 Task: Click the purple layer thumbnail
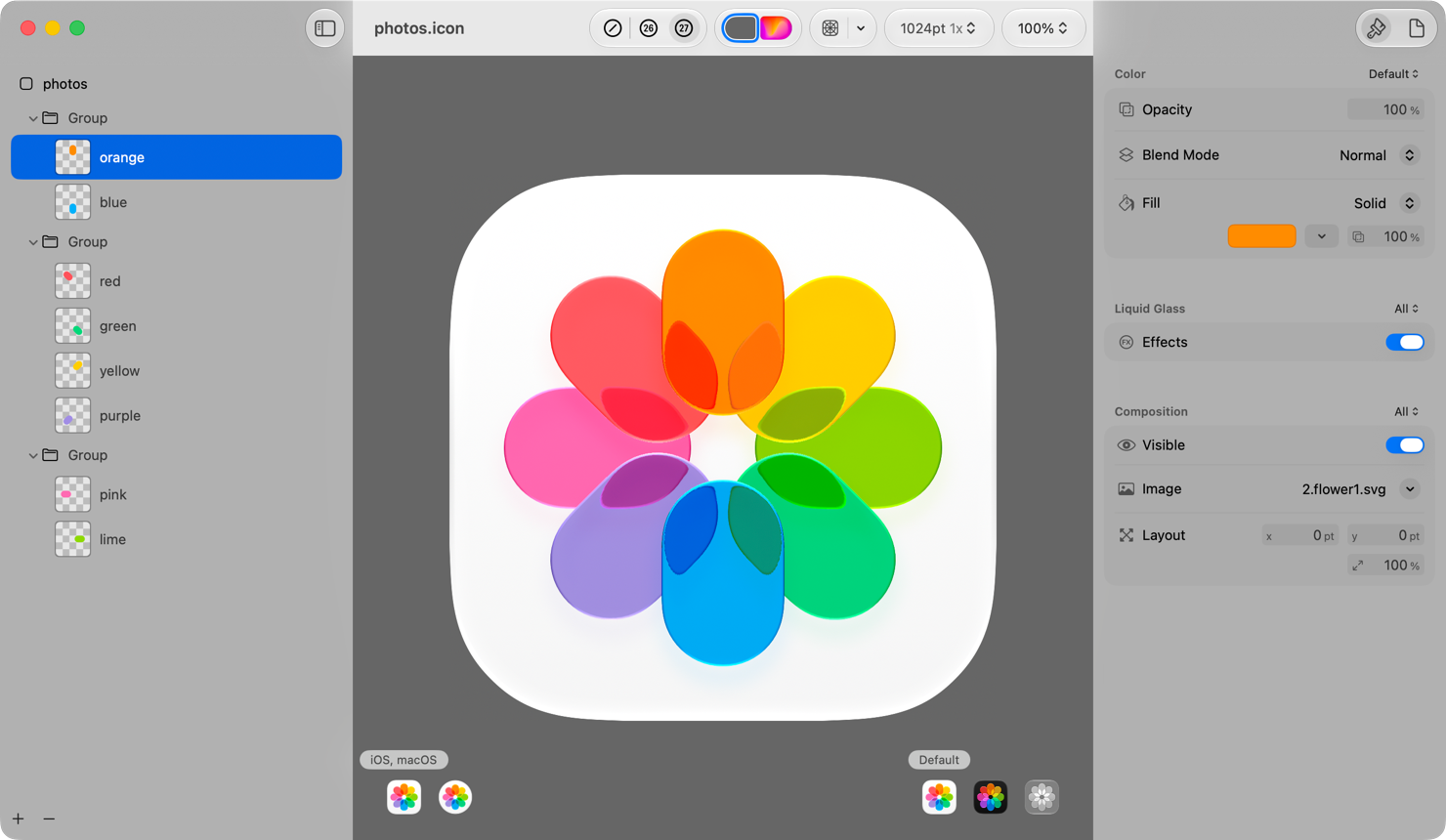(x=73, y=416)
